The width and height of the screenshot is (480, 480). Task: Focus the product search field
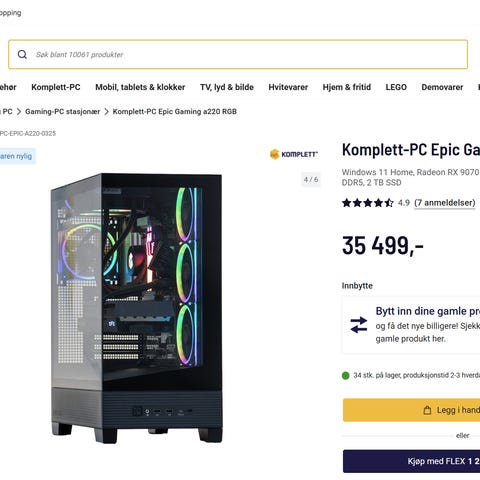click(238, 54)
